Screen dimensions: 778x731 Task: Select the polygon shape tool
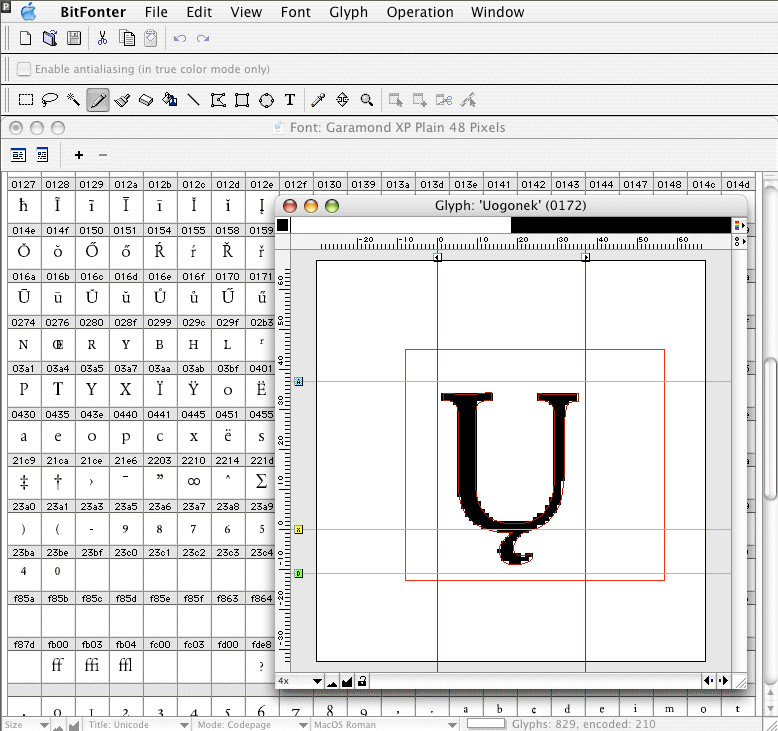coord(218,100)
